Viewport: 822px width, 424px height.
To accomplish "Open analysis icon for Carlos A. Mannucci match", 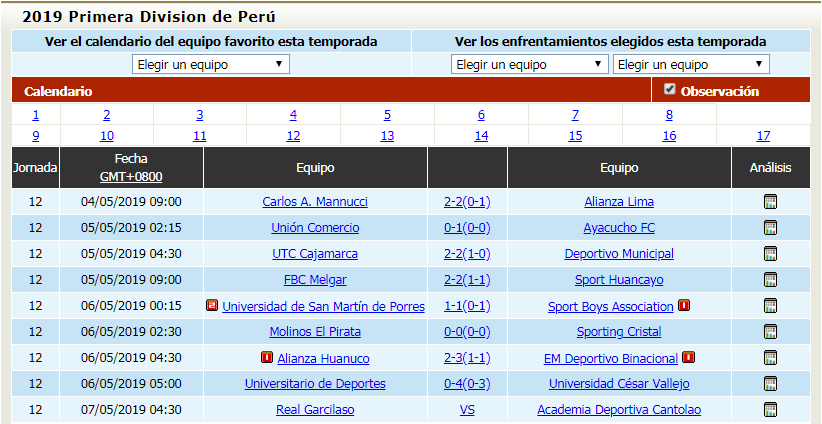I will pyautogui.click(x=770, y=202).
